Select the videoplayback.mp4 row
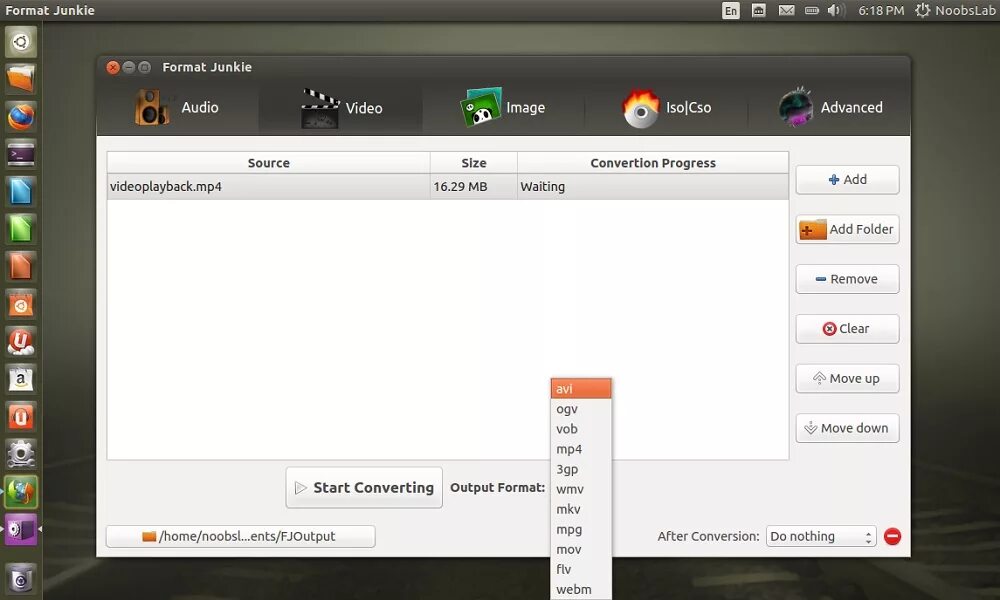Screen dimensions: 1000x600 click(x=448, y=187)
